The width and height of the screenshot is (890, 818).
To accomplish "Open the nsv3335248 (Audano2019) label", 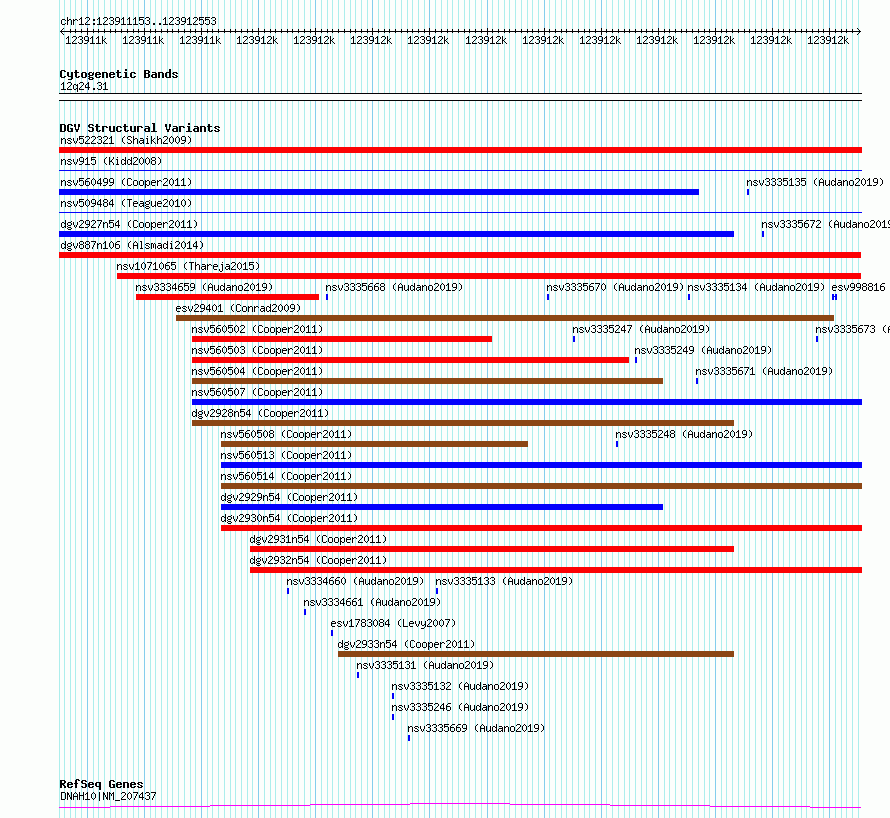I will pyautogui.click(x=684, y=434).
